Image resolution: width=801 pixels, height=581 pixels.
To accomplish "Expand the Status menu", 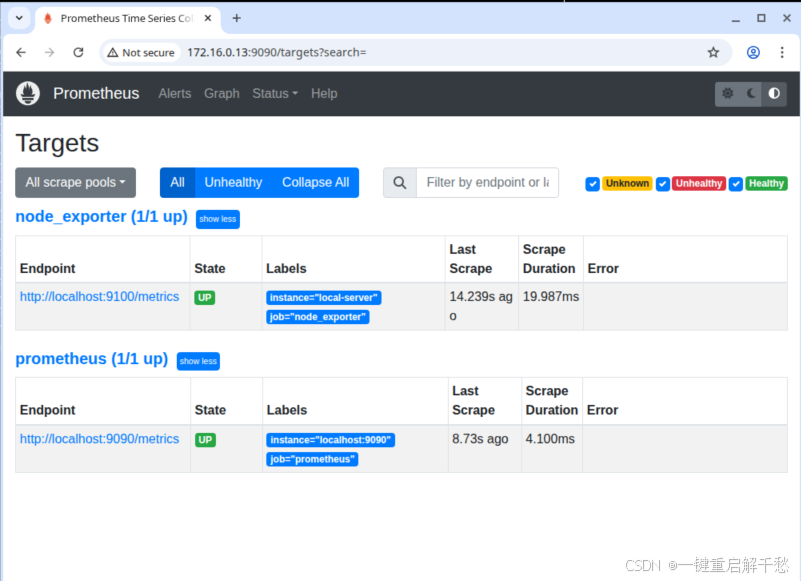I will pos(275,94).
